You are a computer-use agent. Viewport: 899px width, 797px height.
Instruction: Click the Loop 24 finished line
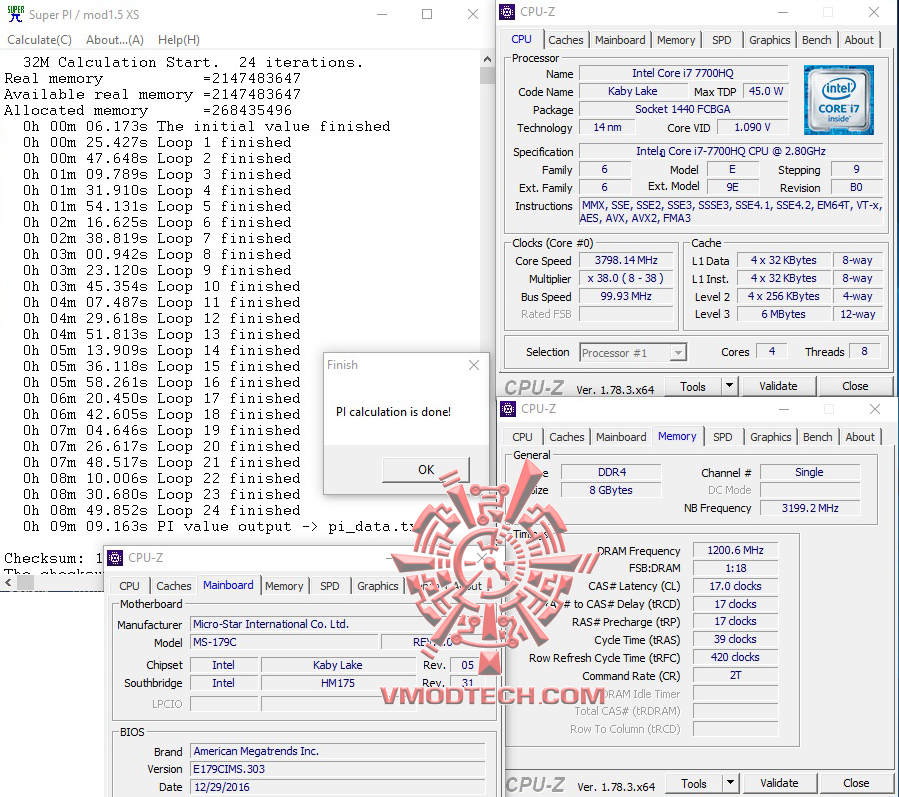pos(161,510)
